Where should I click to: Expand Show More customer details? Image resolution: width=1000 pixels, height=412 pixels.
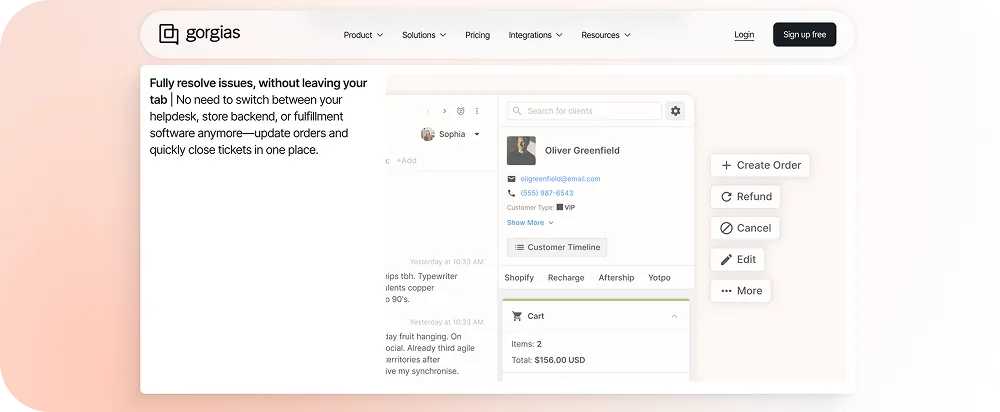530,223
